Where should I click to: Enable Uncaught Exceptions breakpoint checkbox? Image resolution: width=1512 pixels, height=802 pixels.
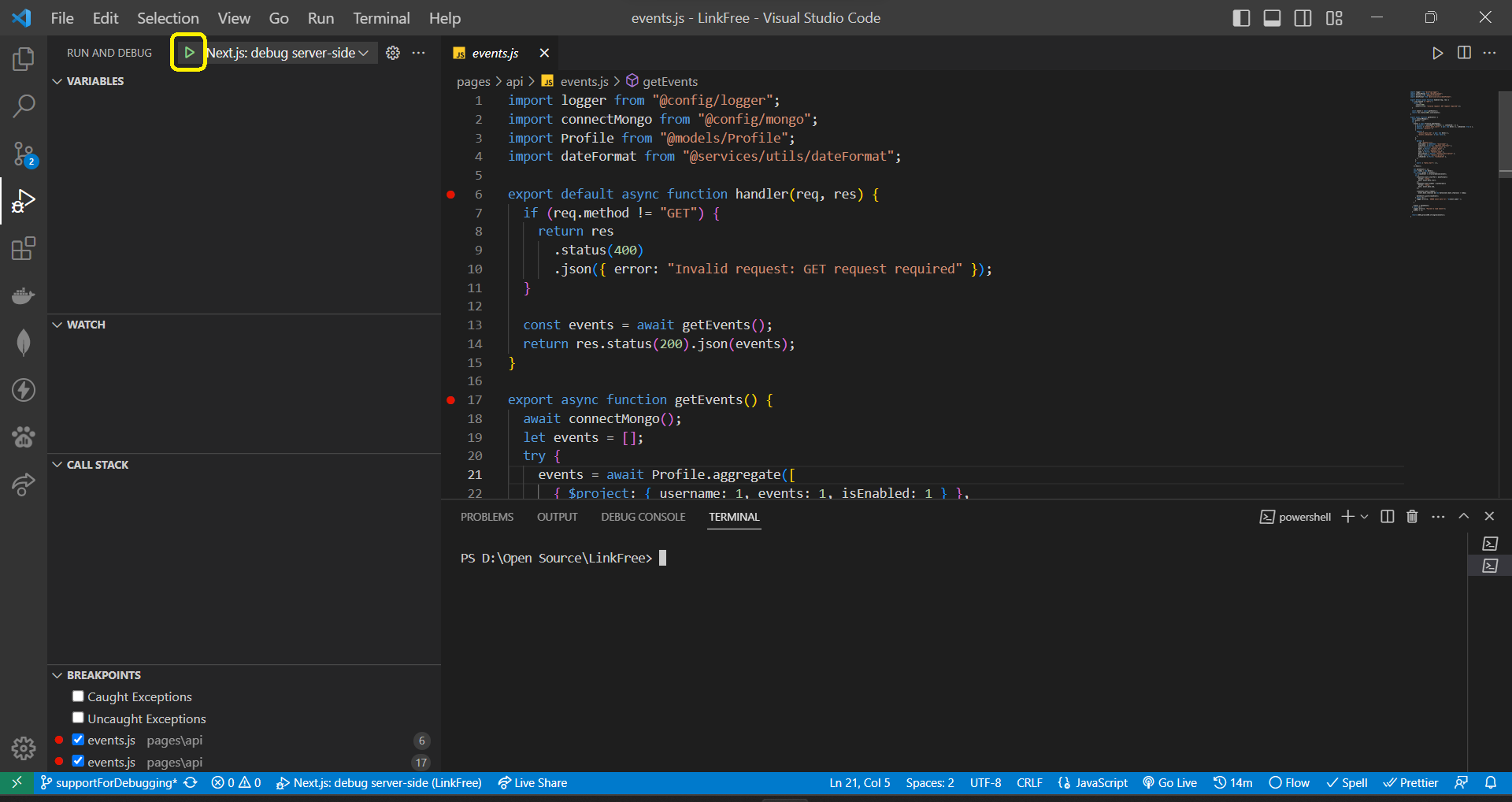coord(78,718)
